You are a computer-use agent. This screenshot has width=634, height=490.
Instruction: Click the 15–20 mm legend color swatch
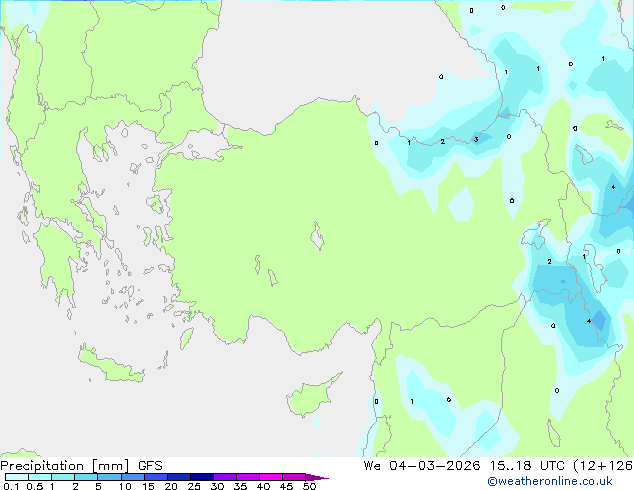coord(156,477)
